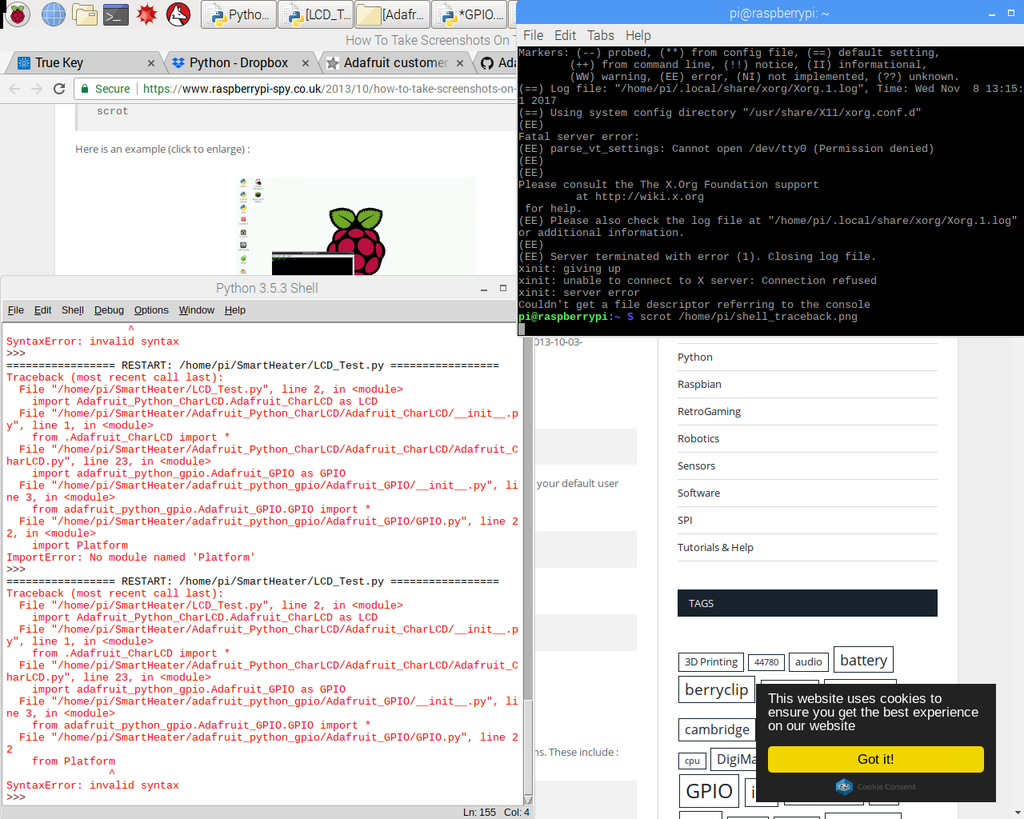Click inside the browser address bar

(300, 88)
